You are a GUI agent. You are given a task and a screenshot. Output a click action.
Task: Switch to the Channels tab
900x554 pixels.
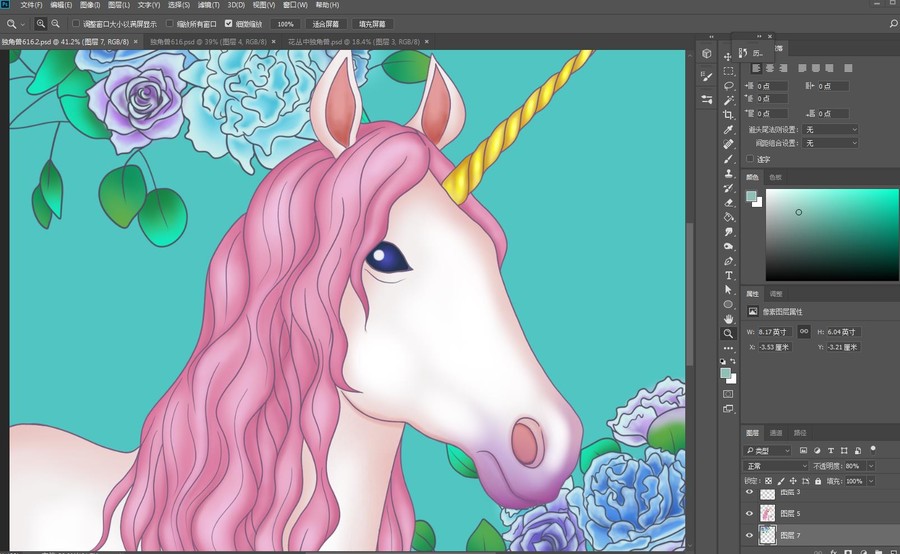pos(776,433)
